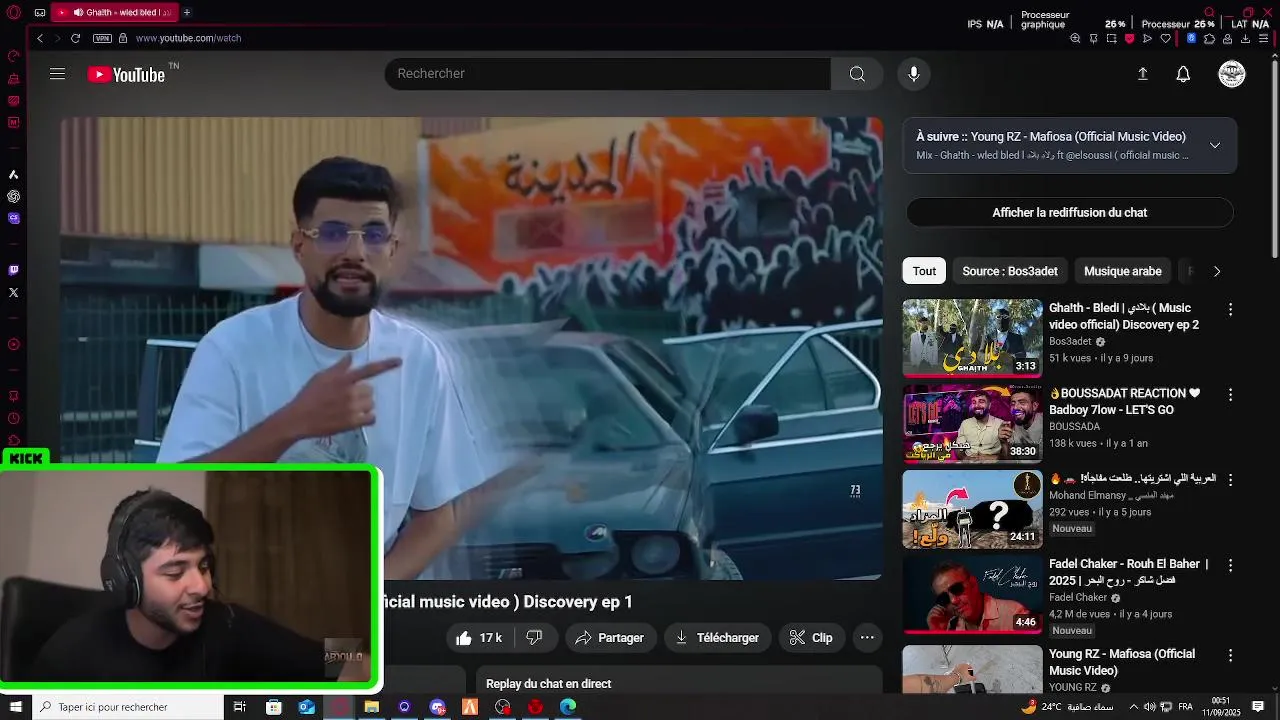Image resolution: width=1280 pixels, height=720 pixels.
Task: Open options for Gha!th - Bledi video
Action: (1230, 310)
